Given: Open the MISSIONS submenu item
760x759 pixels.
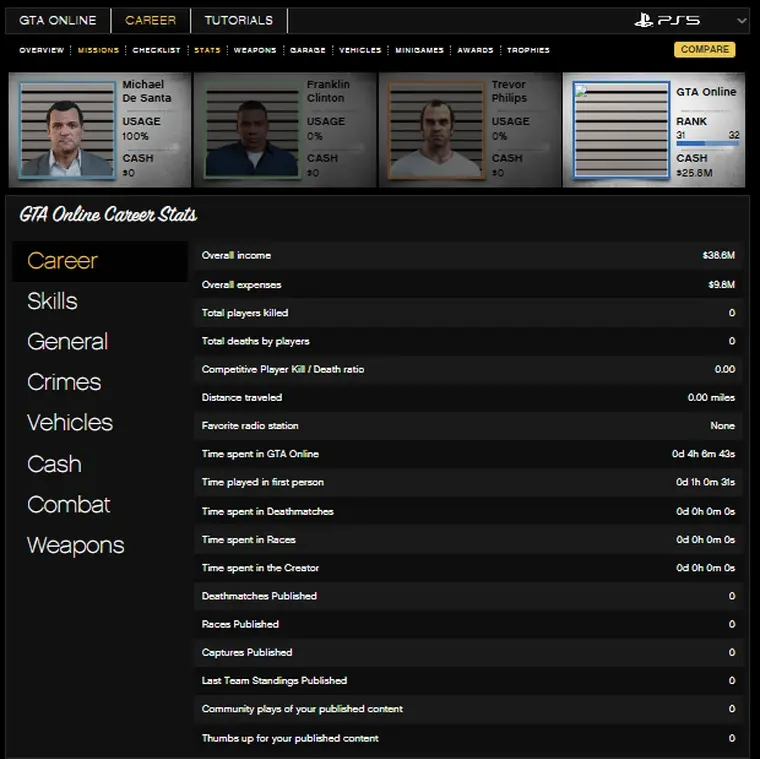Looking at the screenshot, I should point(98,50).
